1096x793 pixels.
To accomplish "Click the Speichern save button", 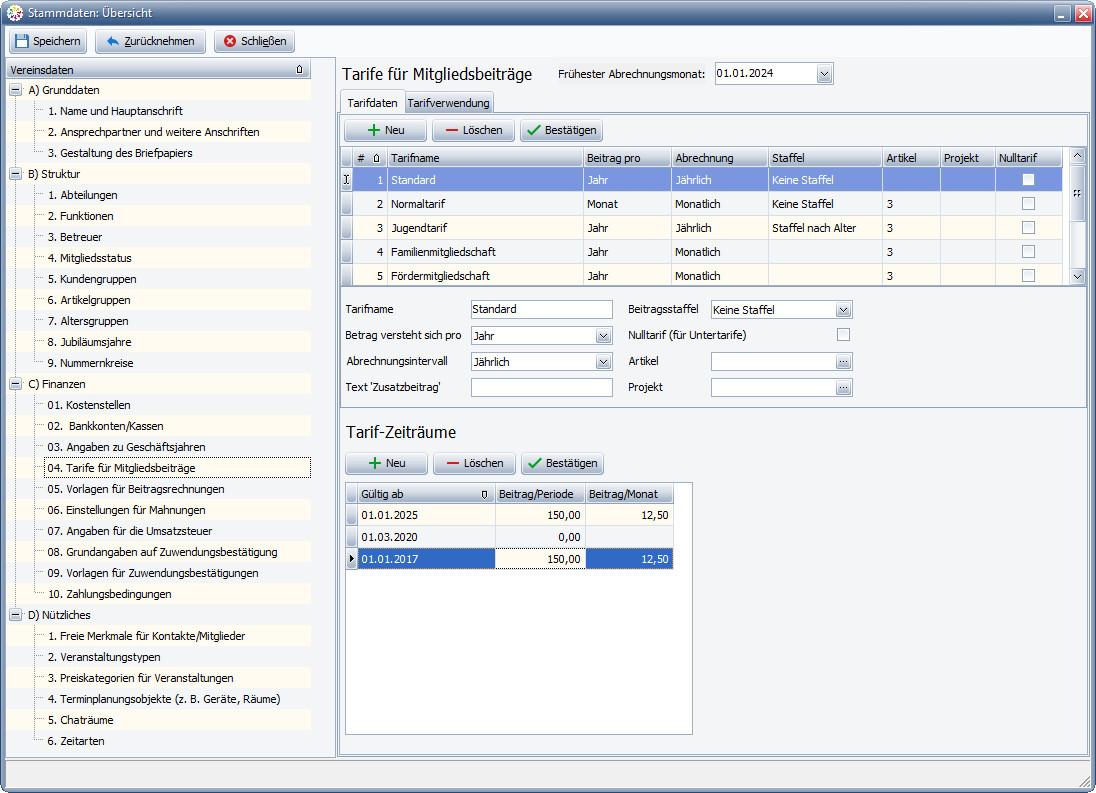I will (x=48, y=41).
